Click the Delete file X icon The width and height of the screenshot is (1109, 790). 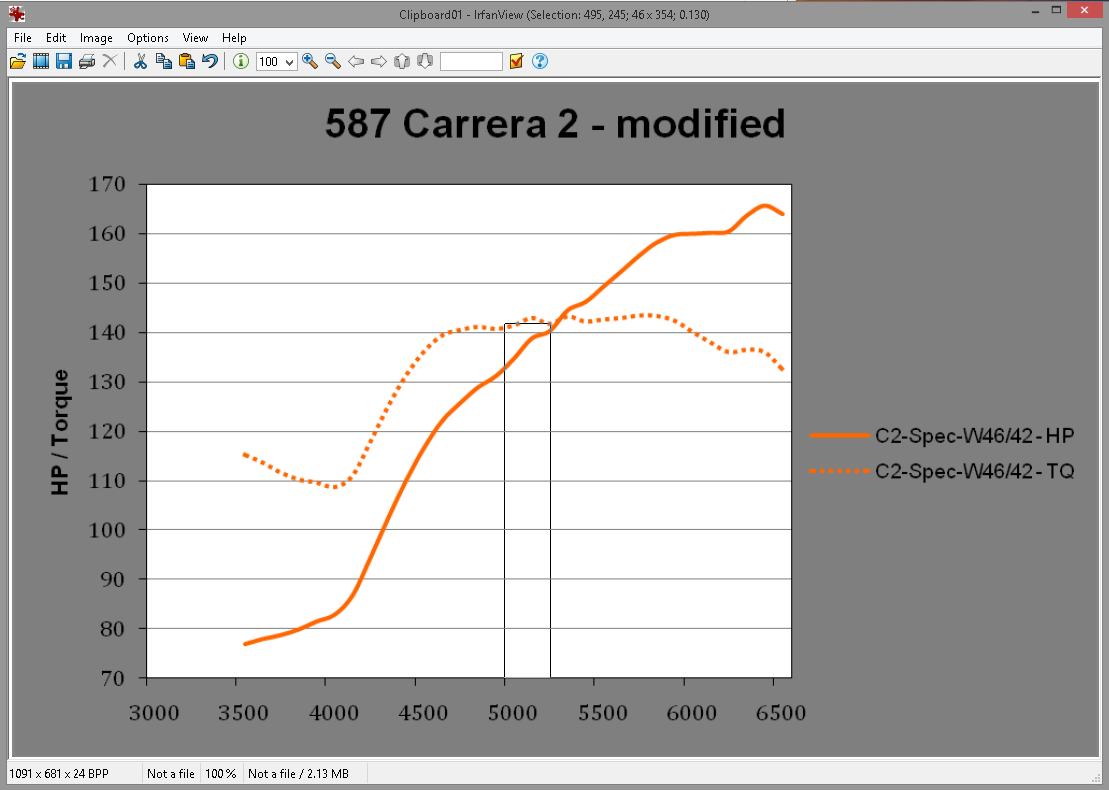click(110, 62)
